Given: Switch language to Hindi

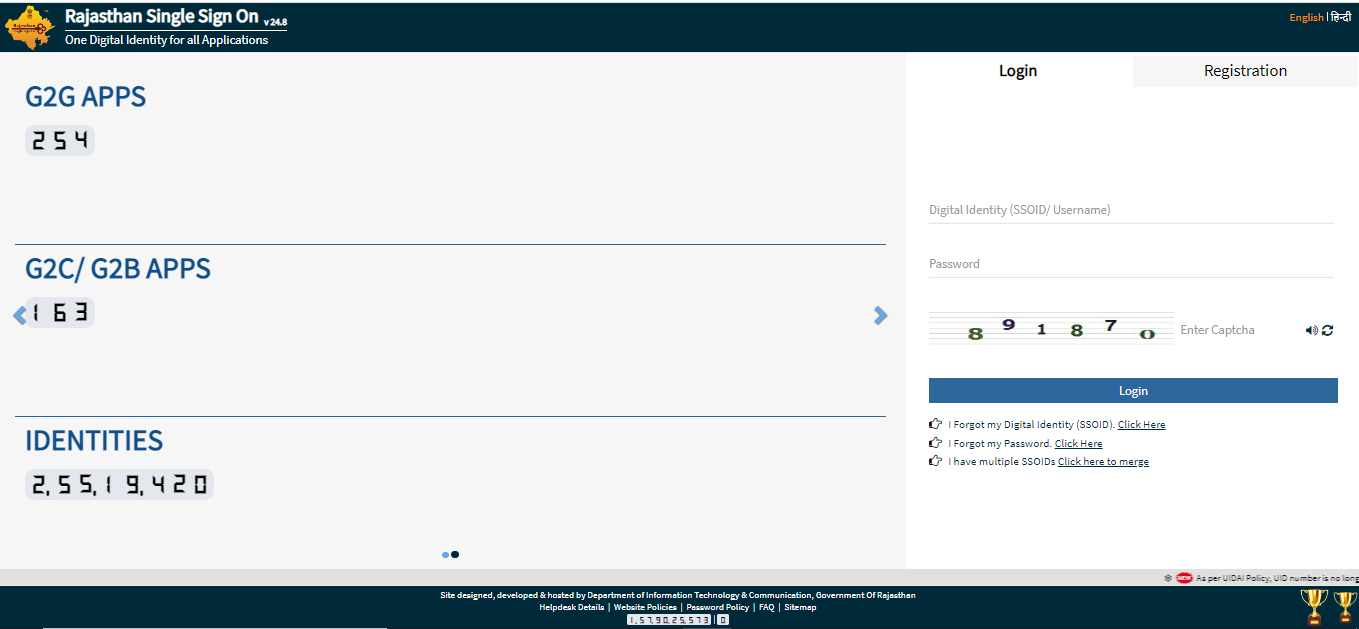Looking at the screenshot, I should click(x=1341, y=17).
